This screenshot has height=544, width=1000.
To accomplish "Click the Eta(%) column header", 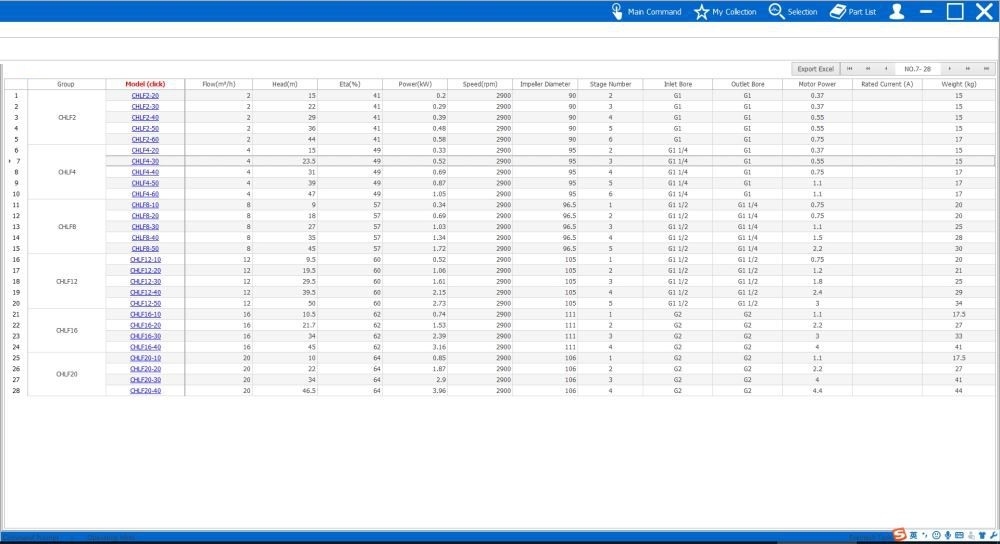I will pyautogui.click(x=350, y=84).
